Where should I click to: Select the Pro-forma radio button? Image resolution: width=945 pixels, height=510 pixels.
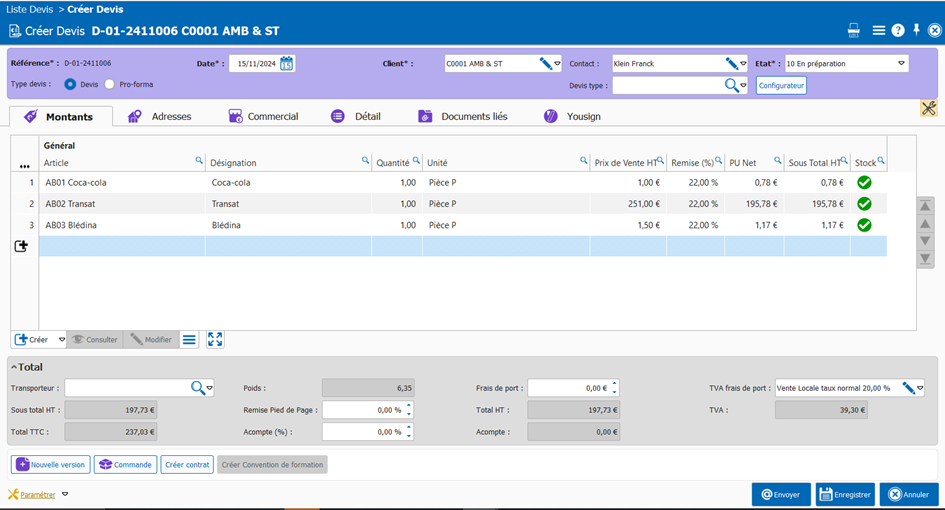tap(110, 85)
